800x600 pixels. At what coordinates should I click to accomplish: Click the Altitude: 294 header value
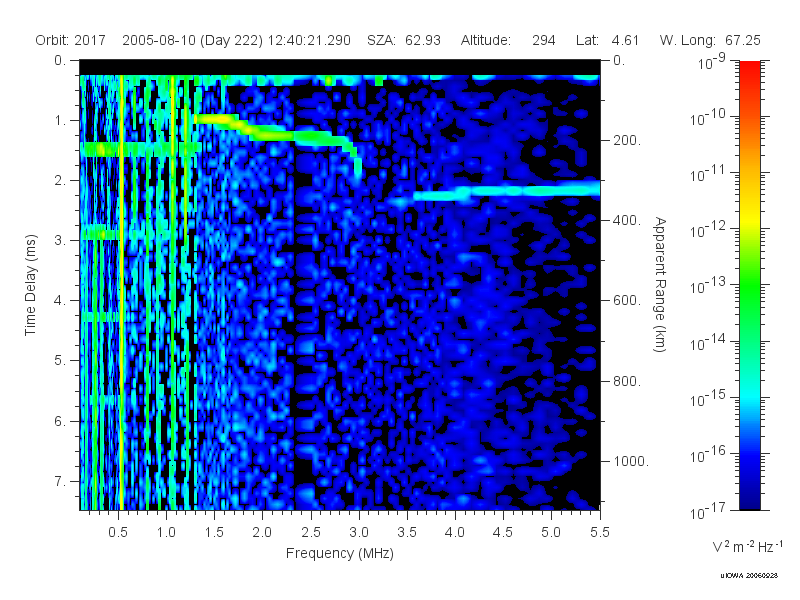[508, 40]
